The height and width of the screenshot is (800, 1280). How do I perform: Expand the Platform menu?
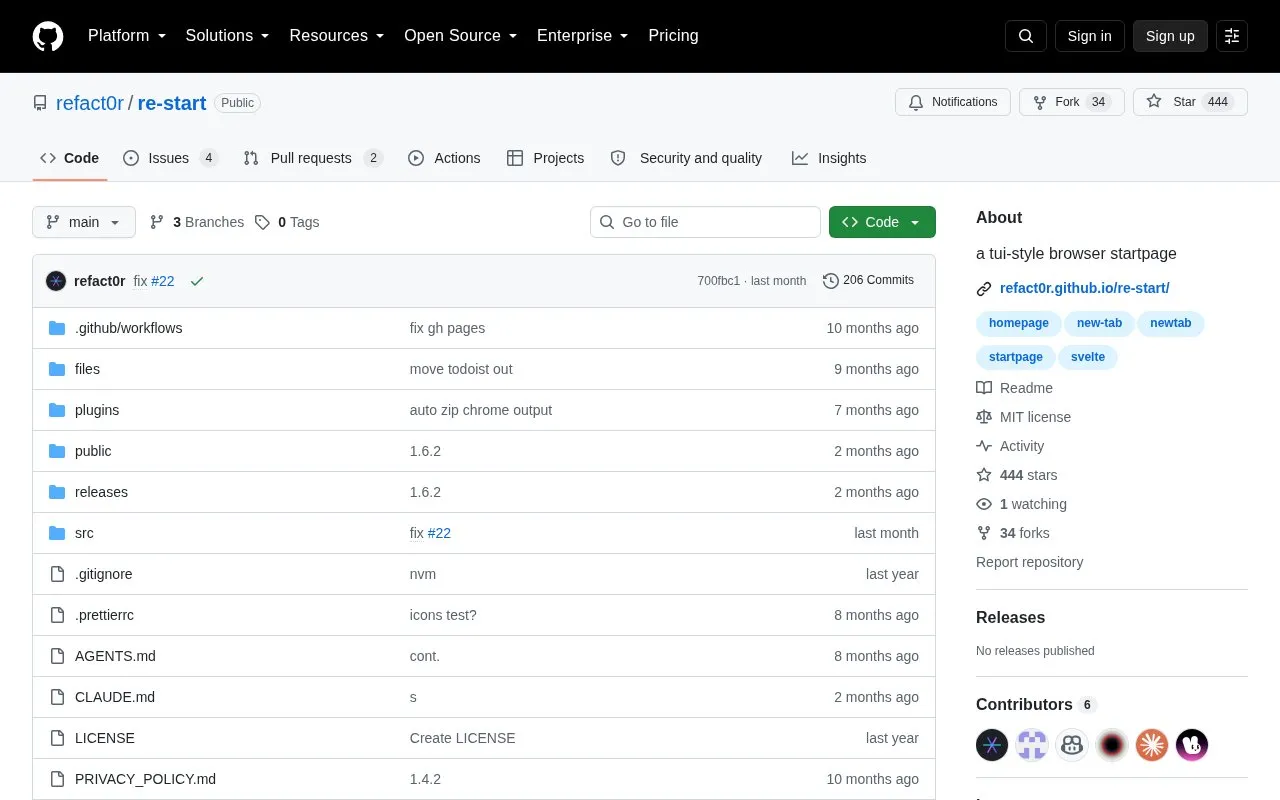click(x=127, y=36)
